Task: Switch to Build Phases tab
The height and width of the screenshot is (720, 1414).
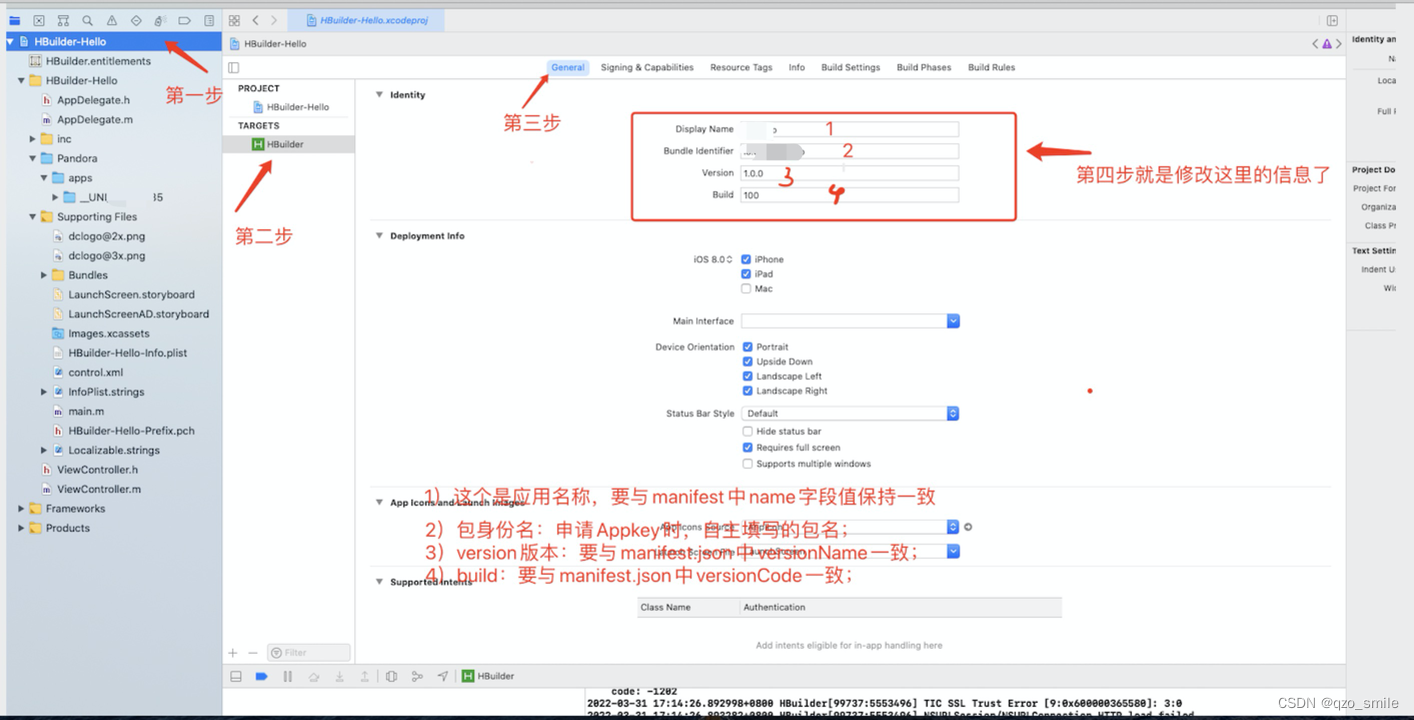Action: pyautogui.click(x=924, y=68)
